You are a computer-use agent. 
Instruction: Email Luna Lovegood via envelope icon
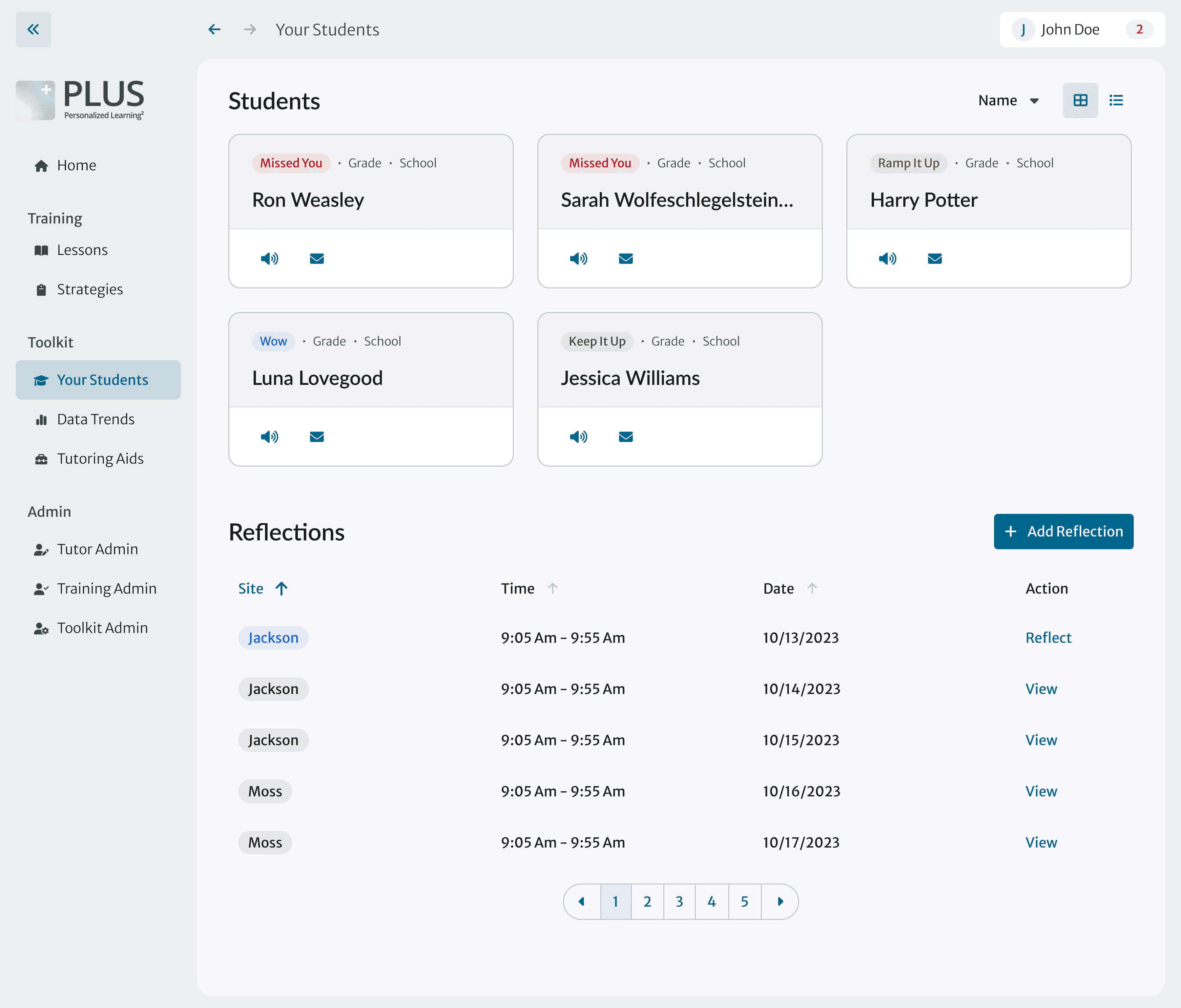pos(317,437)
